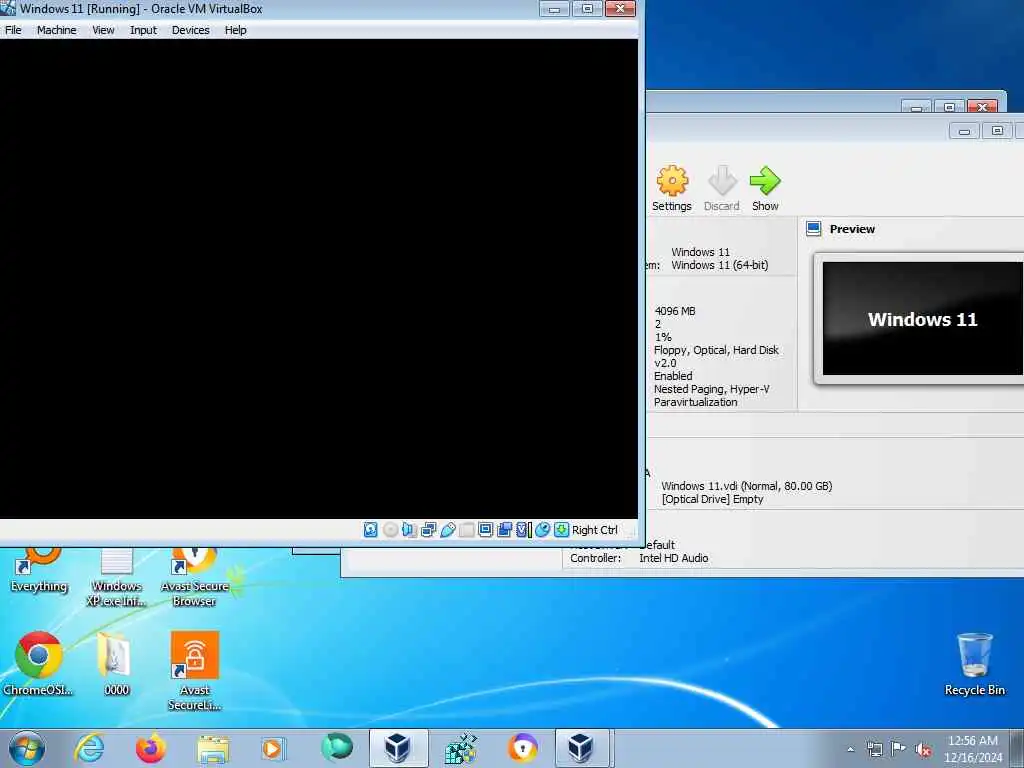Click Windows 11 (64-bit) OS text
The height and width of the screenshot is (768, 1024).
coord(720,265)
